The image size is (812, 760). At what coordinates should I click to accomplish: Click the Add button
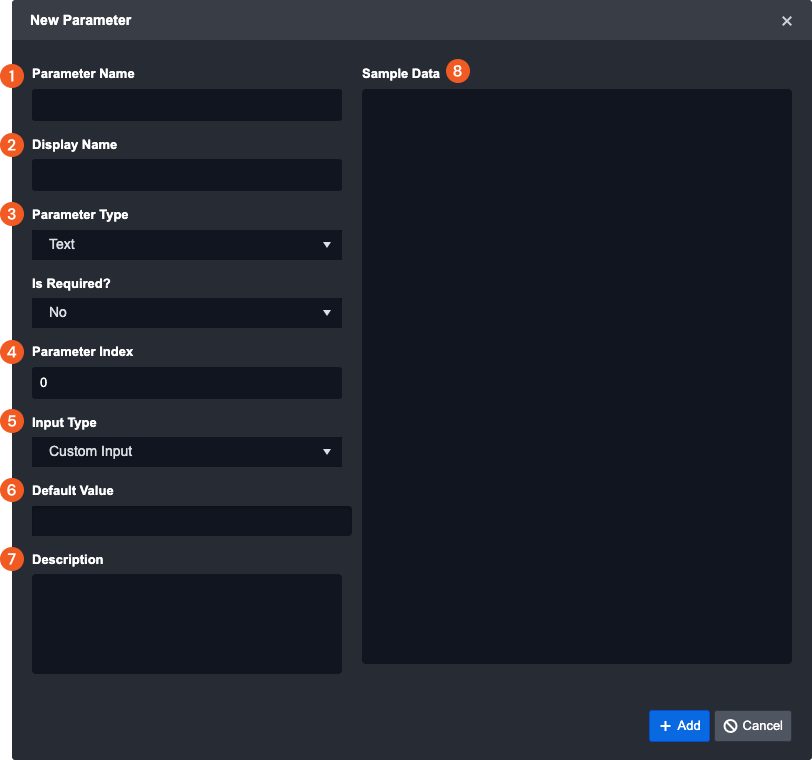(679, 726)
